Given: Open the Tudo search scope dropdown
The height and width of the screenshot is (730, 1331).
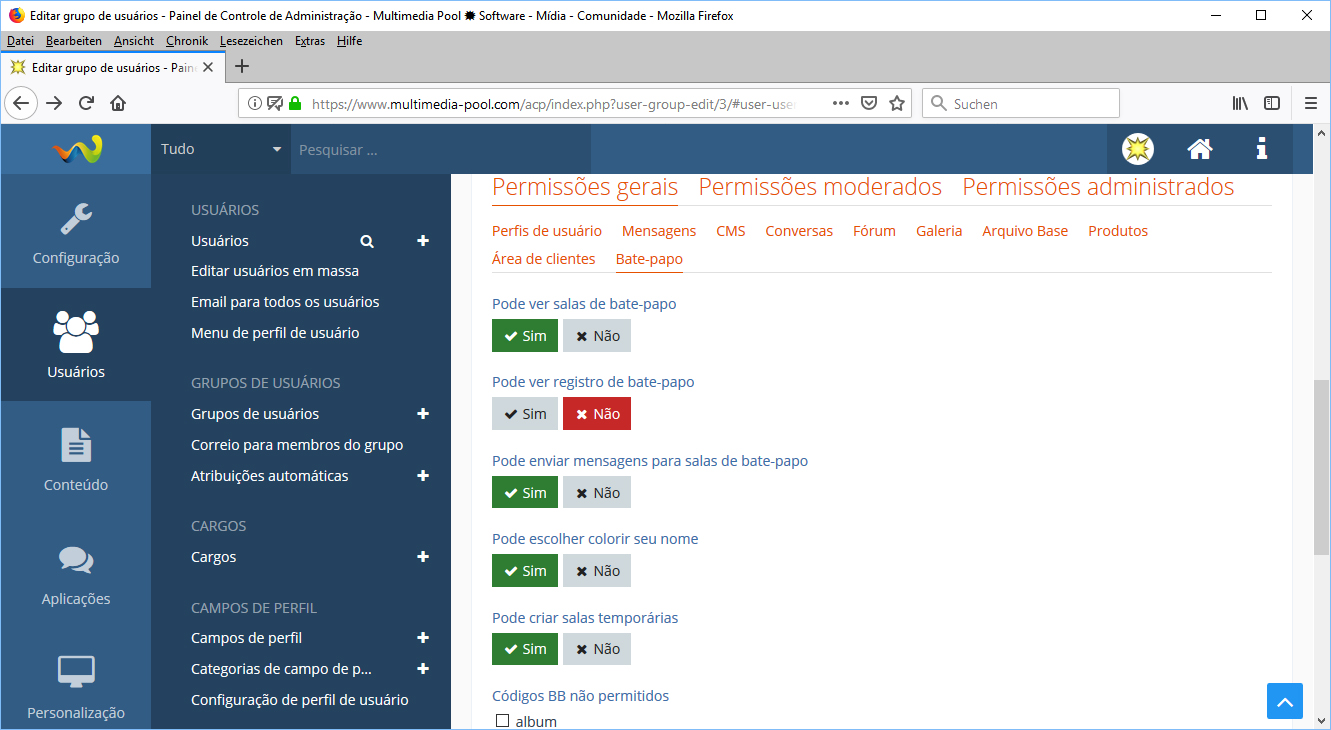Looking at the screenshot, I should pyautogui.click(x=221, y=149).
